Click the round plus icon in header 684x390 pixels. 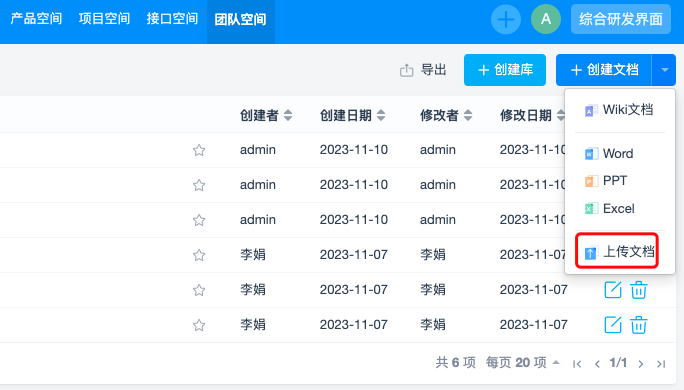[506, 19]
